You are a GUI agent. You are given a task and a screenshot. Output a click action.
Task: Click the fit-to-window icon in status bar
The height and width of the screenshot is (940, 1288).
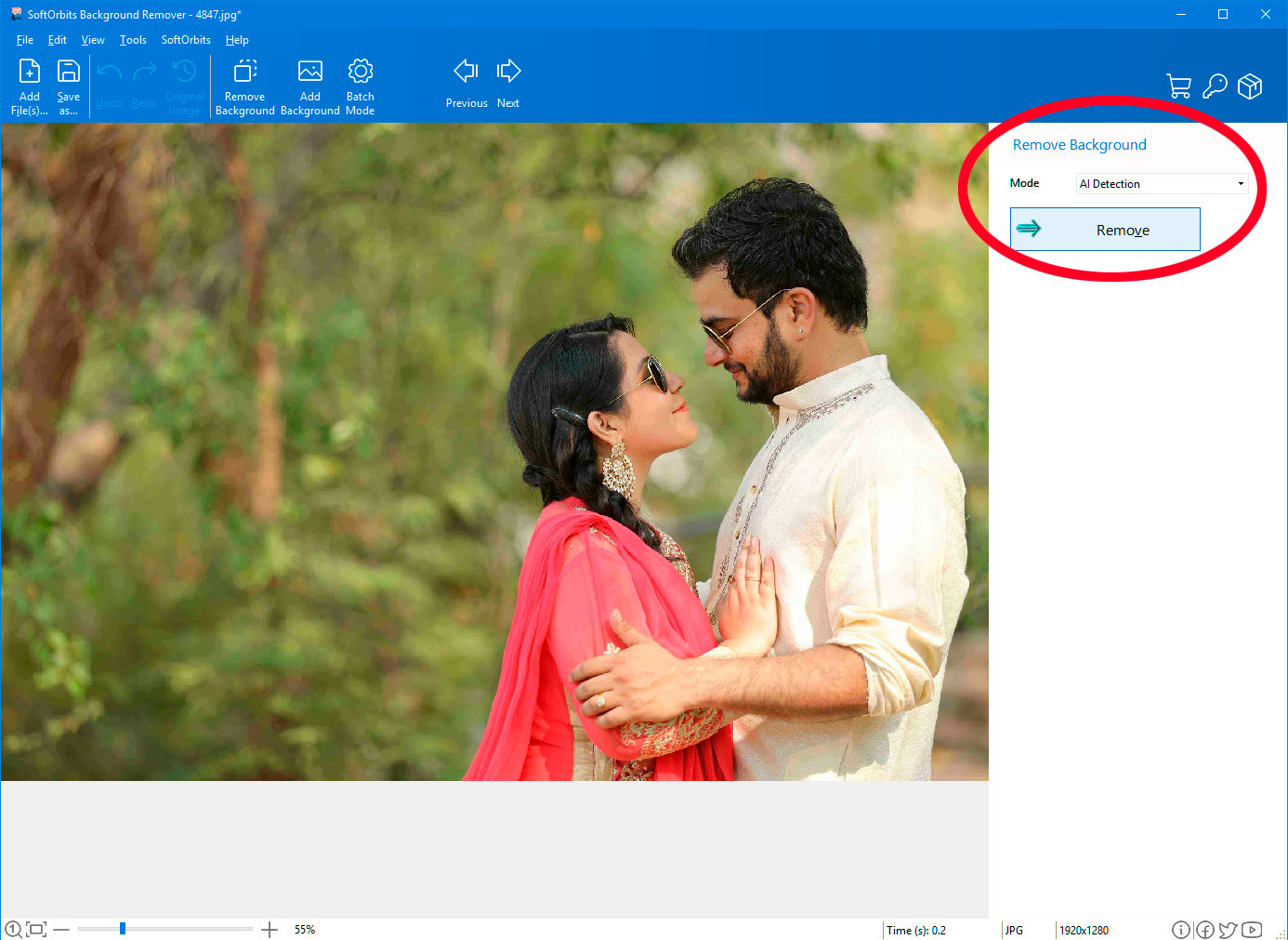coord(35,928)
